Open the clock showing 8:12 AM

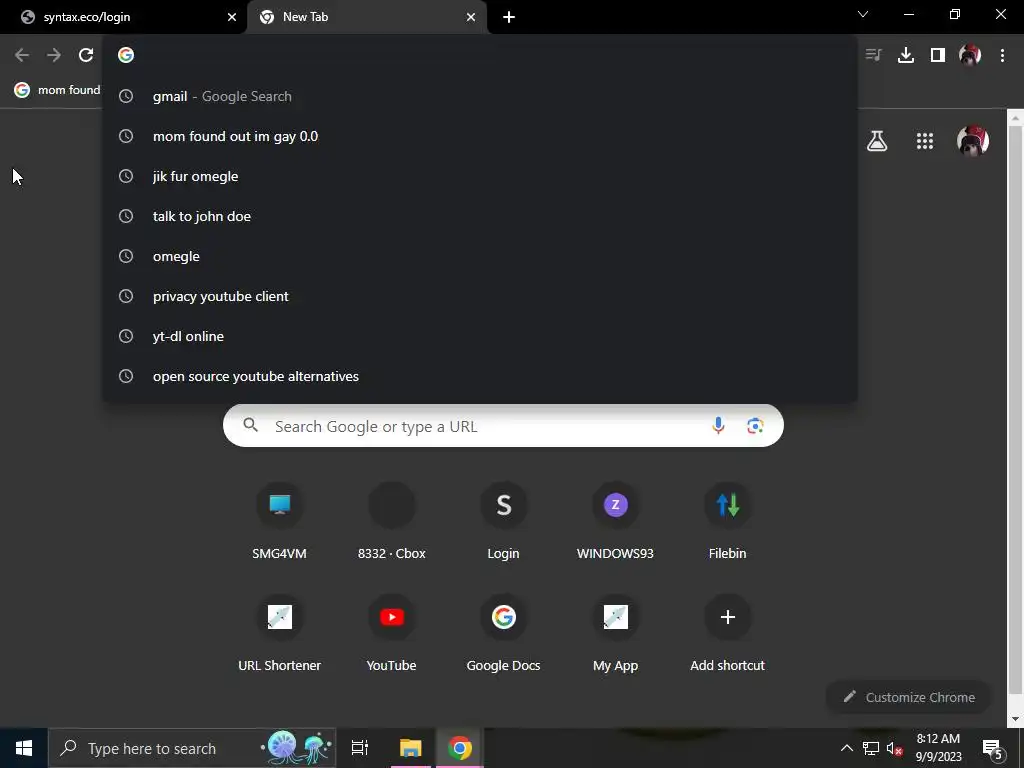coord(938,748)
